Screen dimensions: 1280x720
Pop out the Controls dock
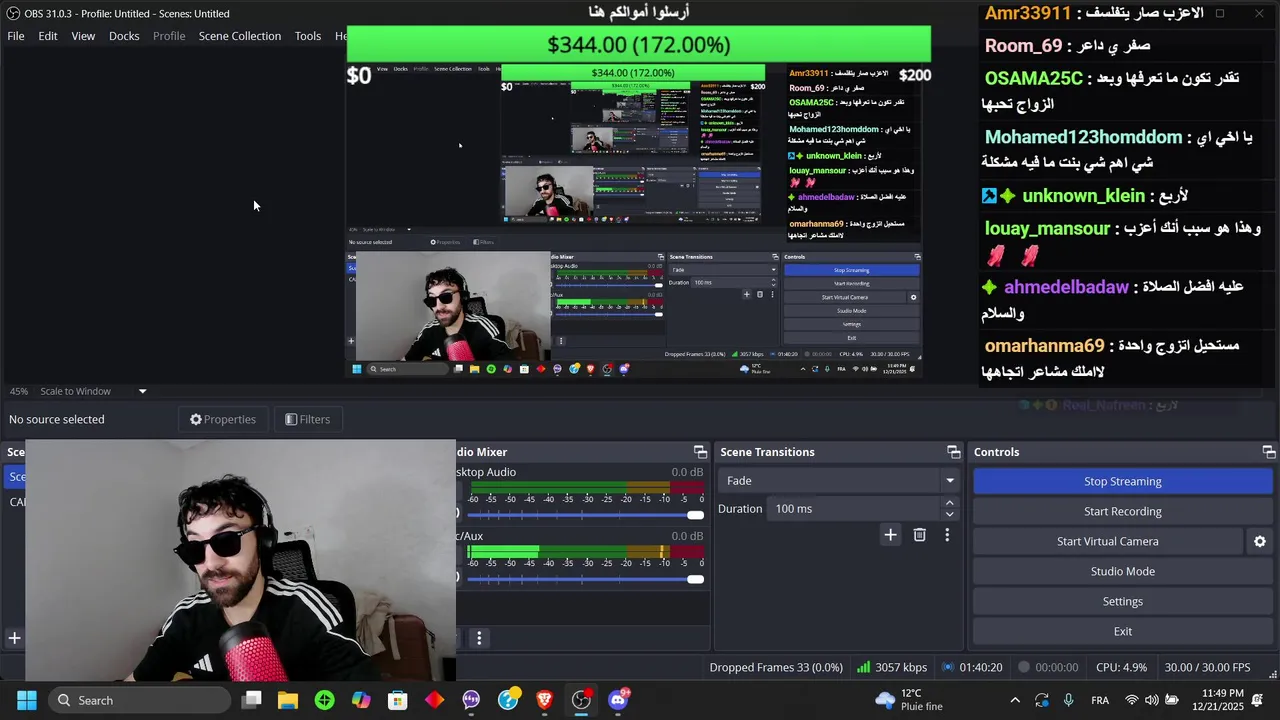tap(1269, 452)
